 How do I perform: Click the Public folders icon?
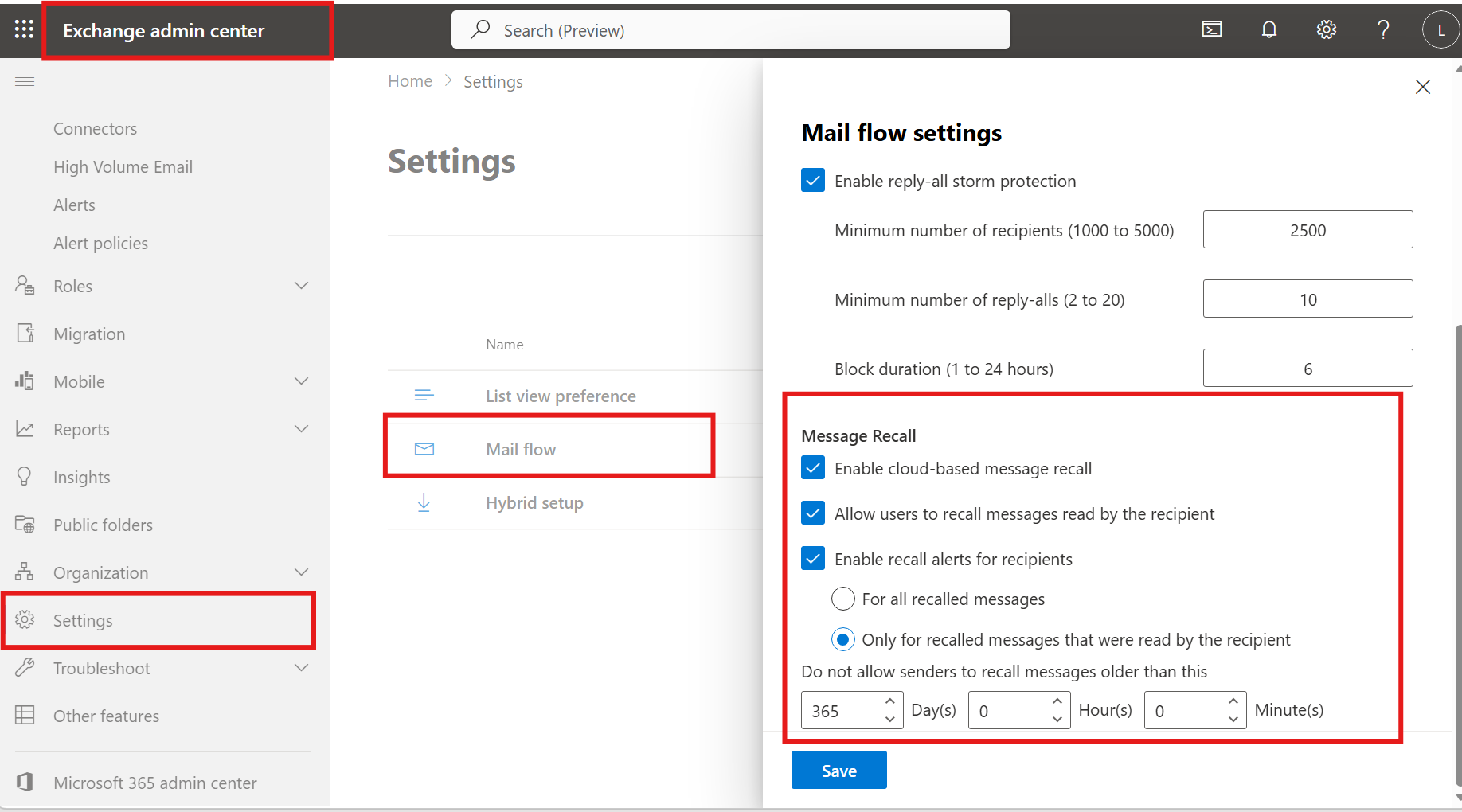pos(25,524)
